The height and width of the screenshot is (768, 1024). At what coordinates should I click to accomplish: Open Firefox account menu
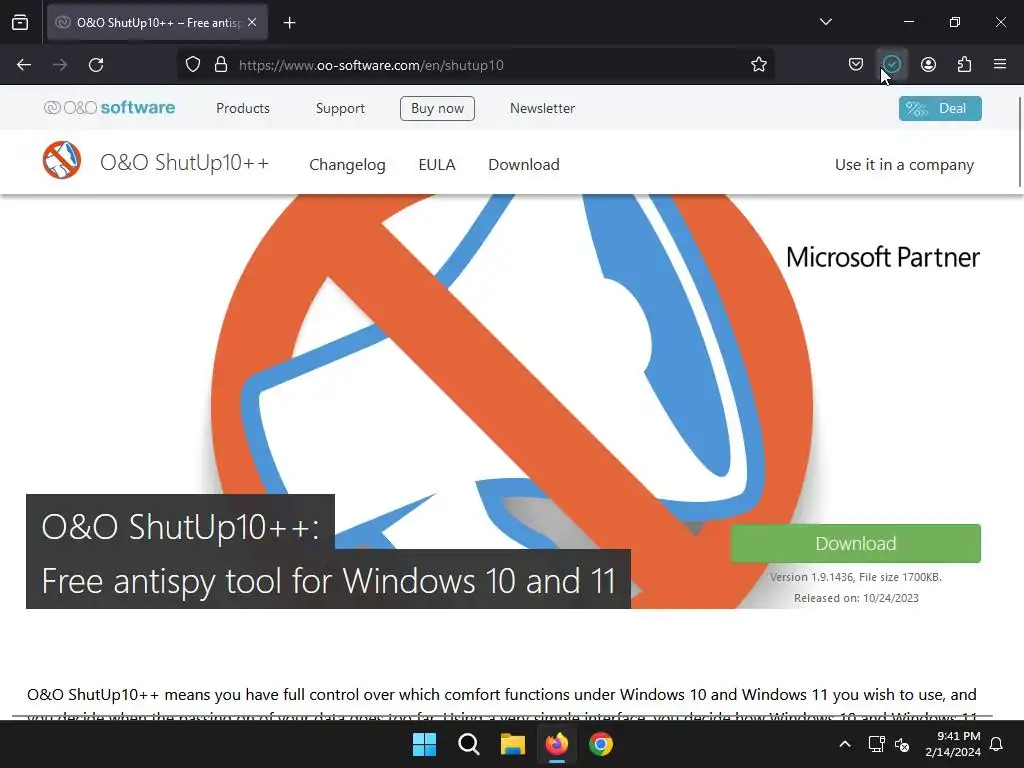(x=928, y=65)
